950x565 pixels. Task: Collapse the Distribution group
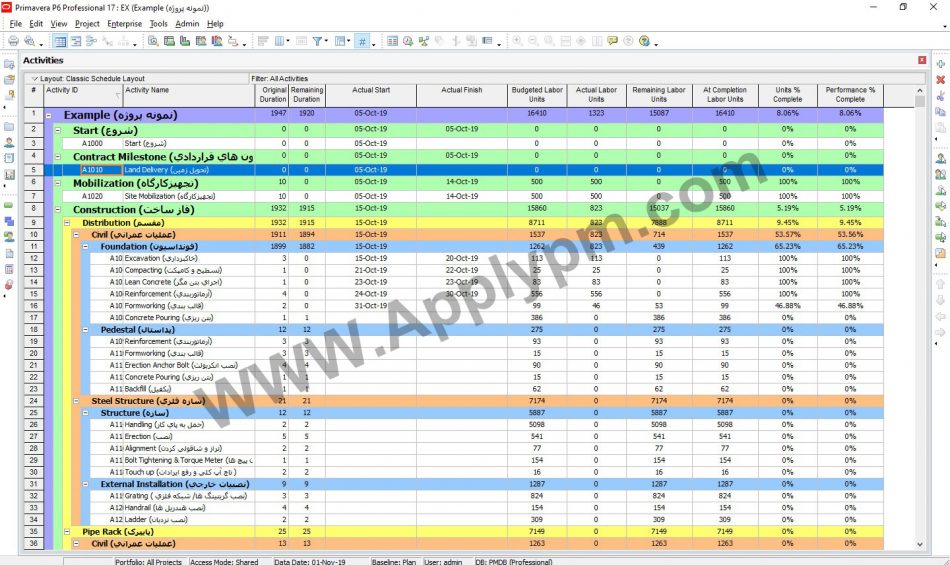click(67, 223)
